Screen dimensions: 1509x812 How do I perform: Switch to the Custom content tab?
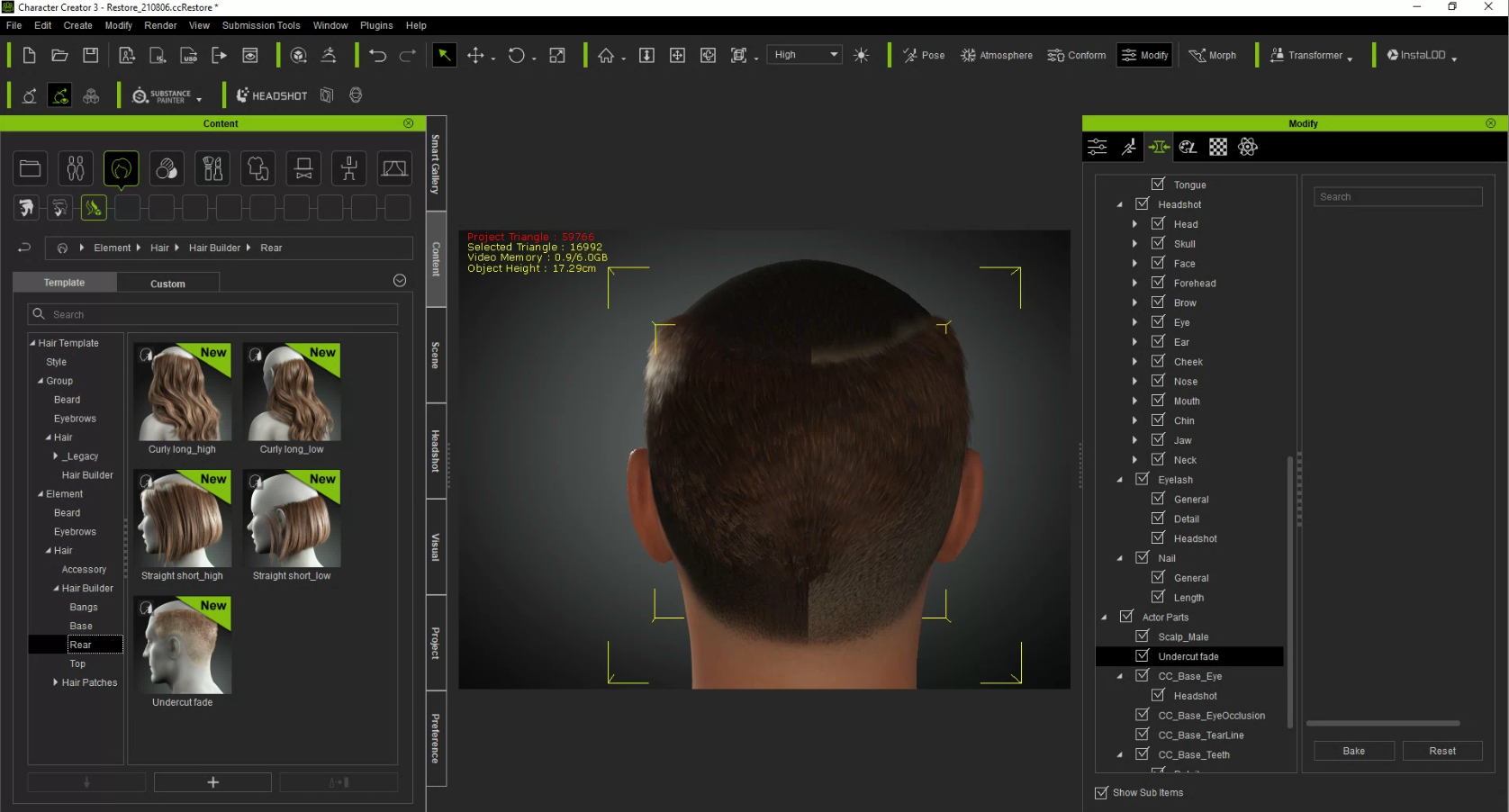167,284
